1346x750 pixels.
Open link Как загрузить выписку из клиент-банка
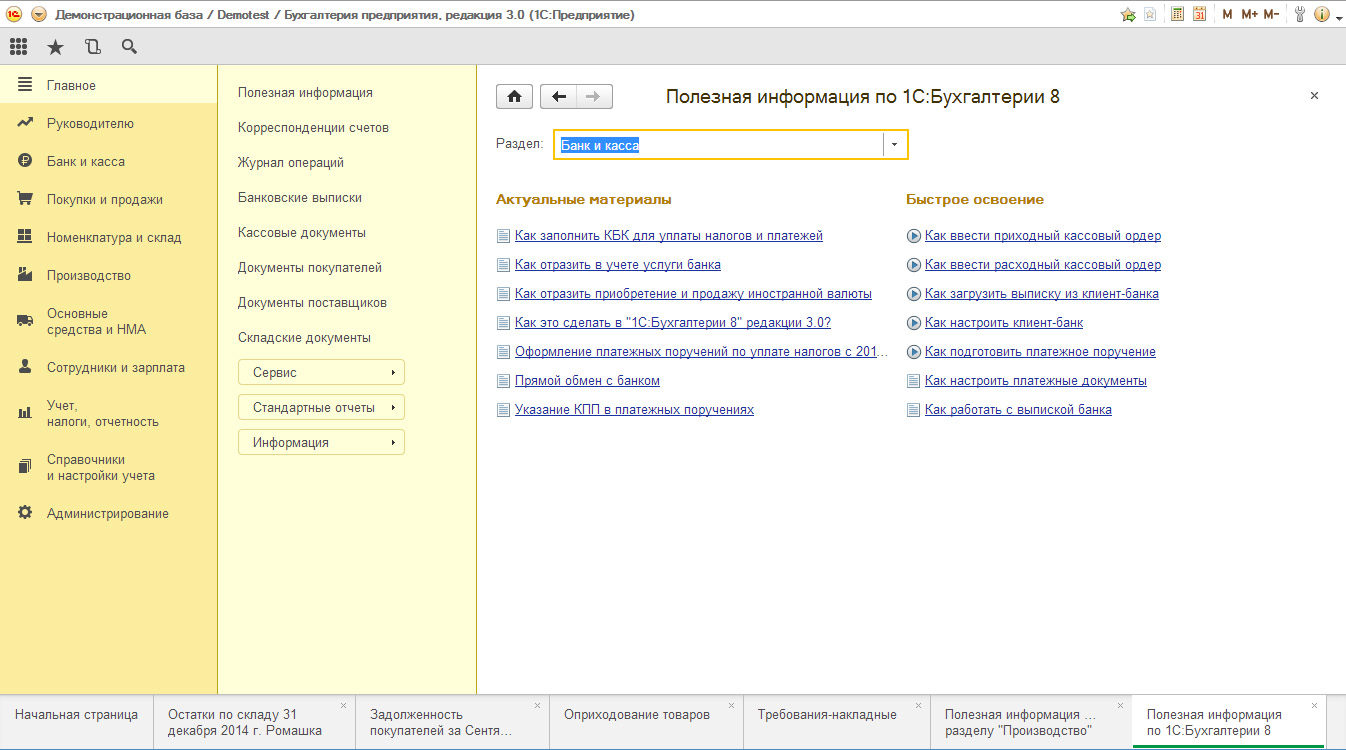(1042, 294)
